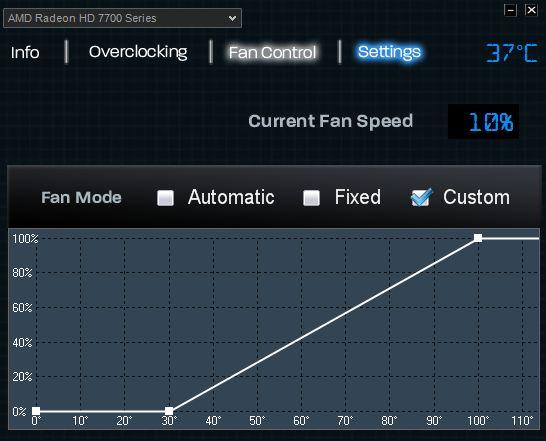Image resolution: width=546 pixels, height=441 pixels.
Task: Click the 50° temperature axis label
Action: (257, 421)
